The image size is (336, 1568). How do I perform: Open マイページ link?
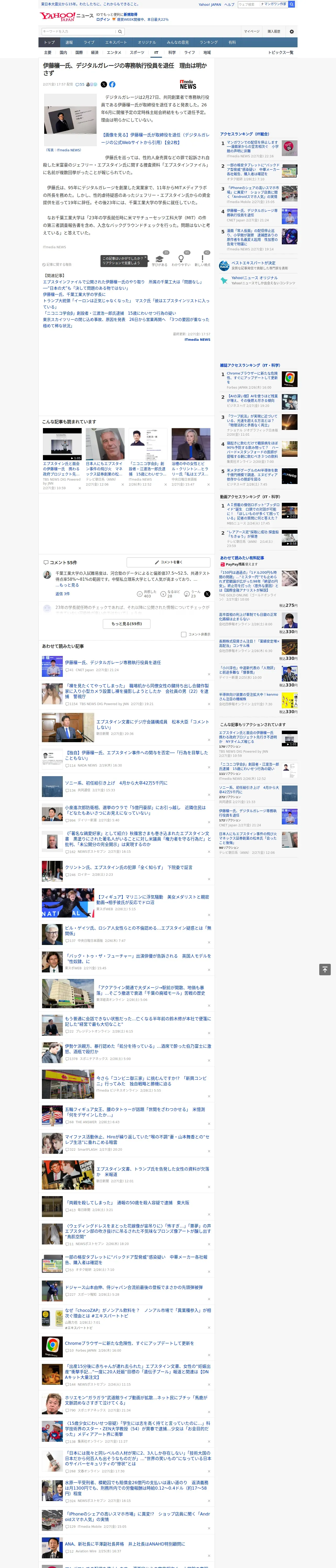[x=252, y=32]
